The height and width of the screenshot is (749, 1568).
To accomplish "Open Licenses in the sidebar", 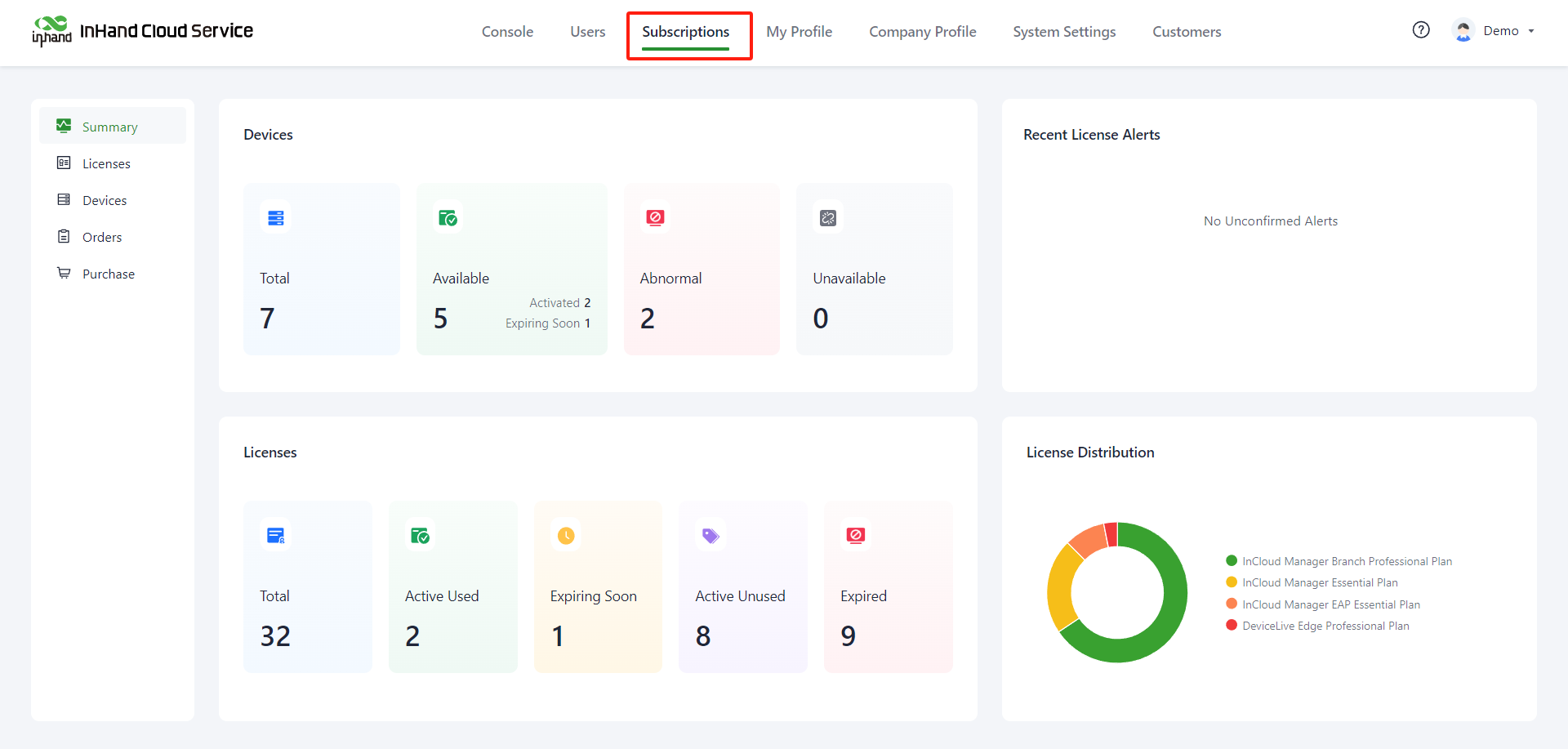I will (x=106, y=163).
